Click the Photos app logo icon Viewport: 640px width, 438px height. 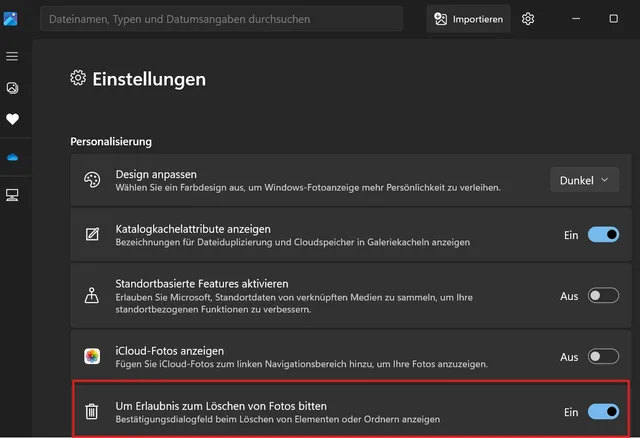tap(11, 18)
